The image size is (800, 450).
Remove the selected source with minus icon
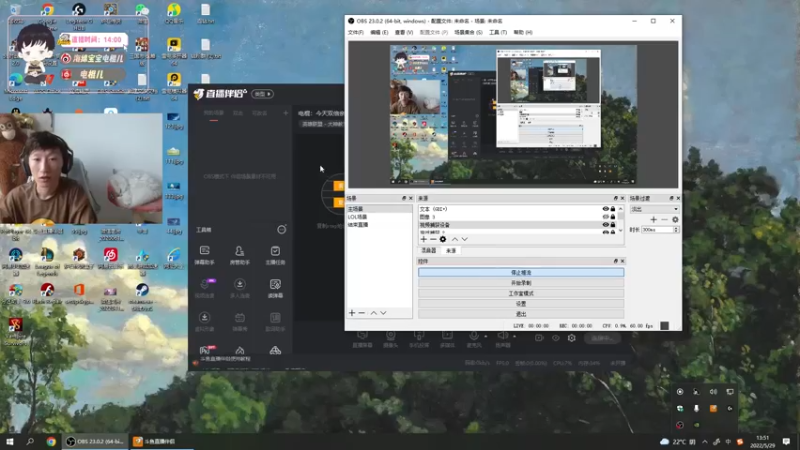click(x=433, y=239)
